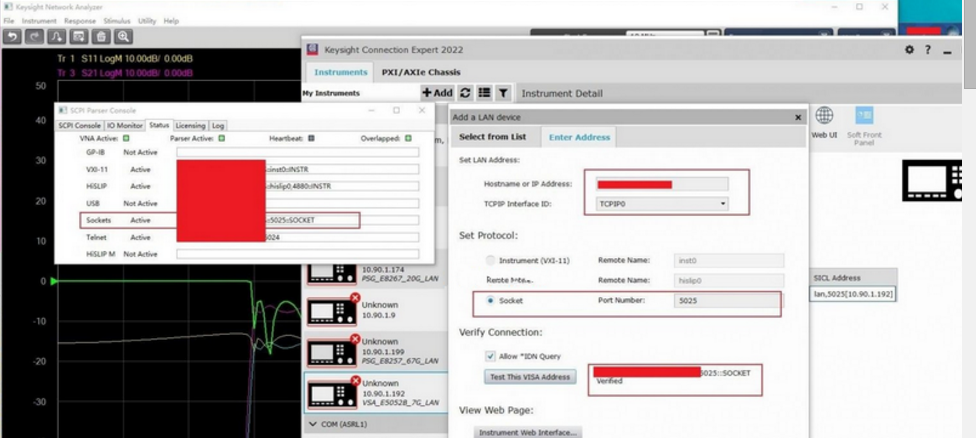Click the SICL Address value field
Screen dimensions: 976x438
853,294
